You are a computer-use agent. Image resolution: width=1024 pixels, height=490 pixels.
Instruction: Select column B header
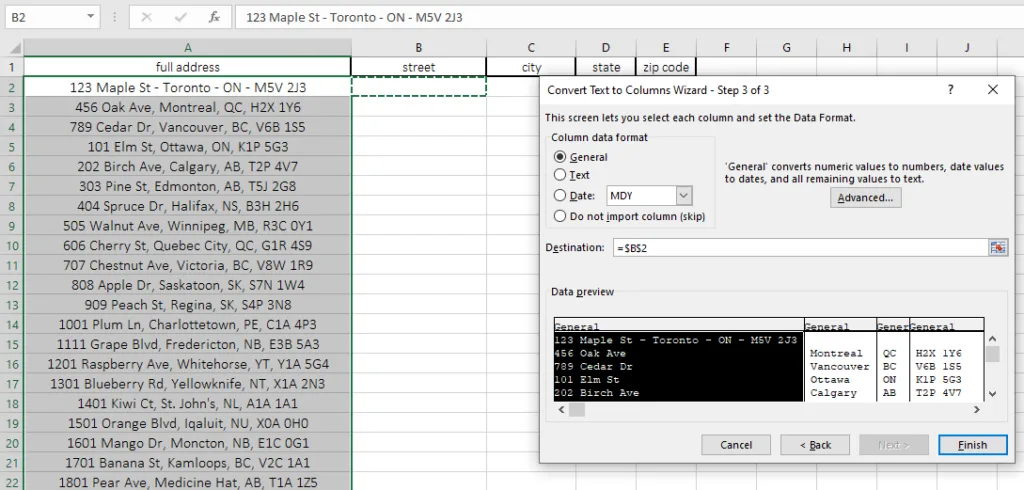click(x=419, y=48)
